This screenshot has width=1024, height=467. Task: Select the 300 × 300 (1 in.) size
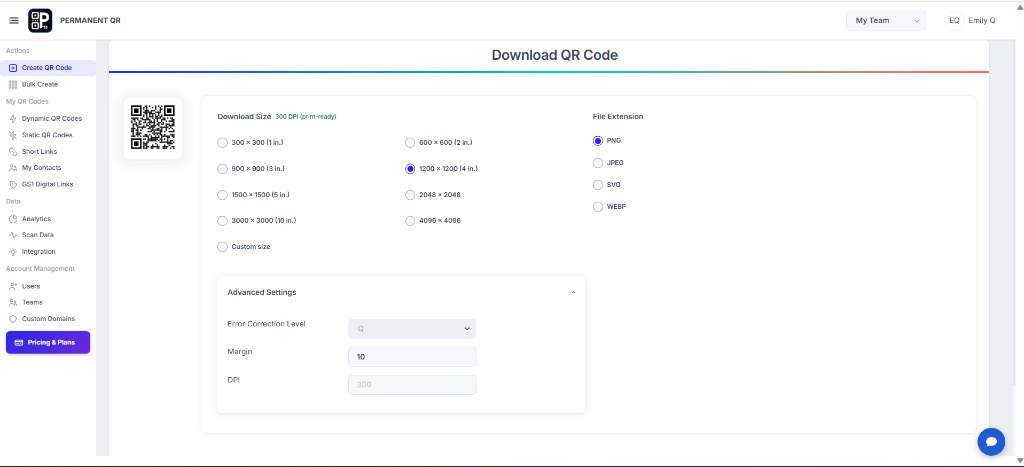click(x=222, y=142)
